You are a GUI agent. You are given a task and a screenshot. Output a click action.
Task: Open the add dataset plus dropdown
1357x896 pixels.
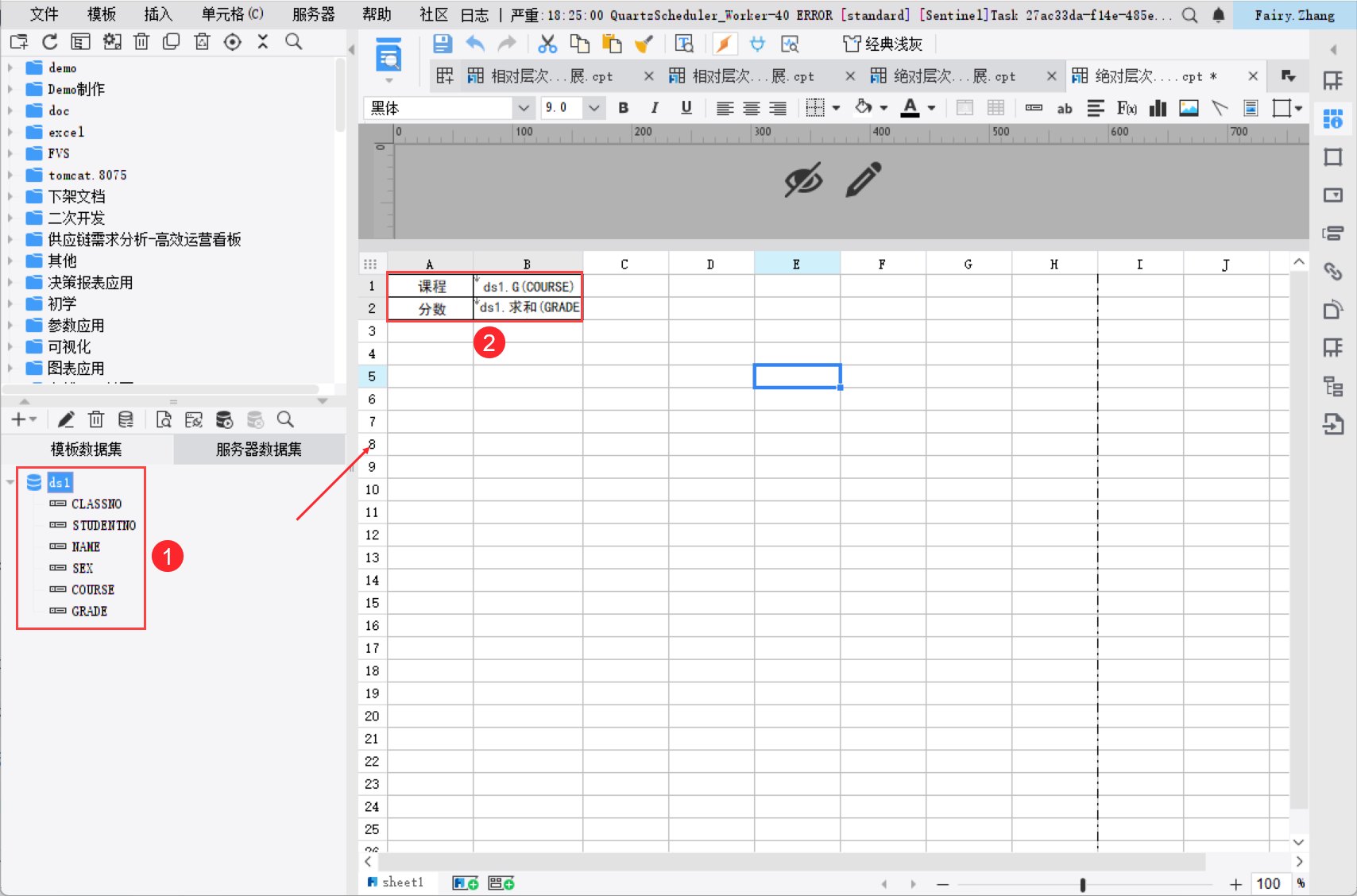click(24, 419)
